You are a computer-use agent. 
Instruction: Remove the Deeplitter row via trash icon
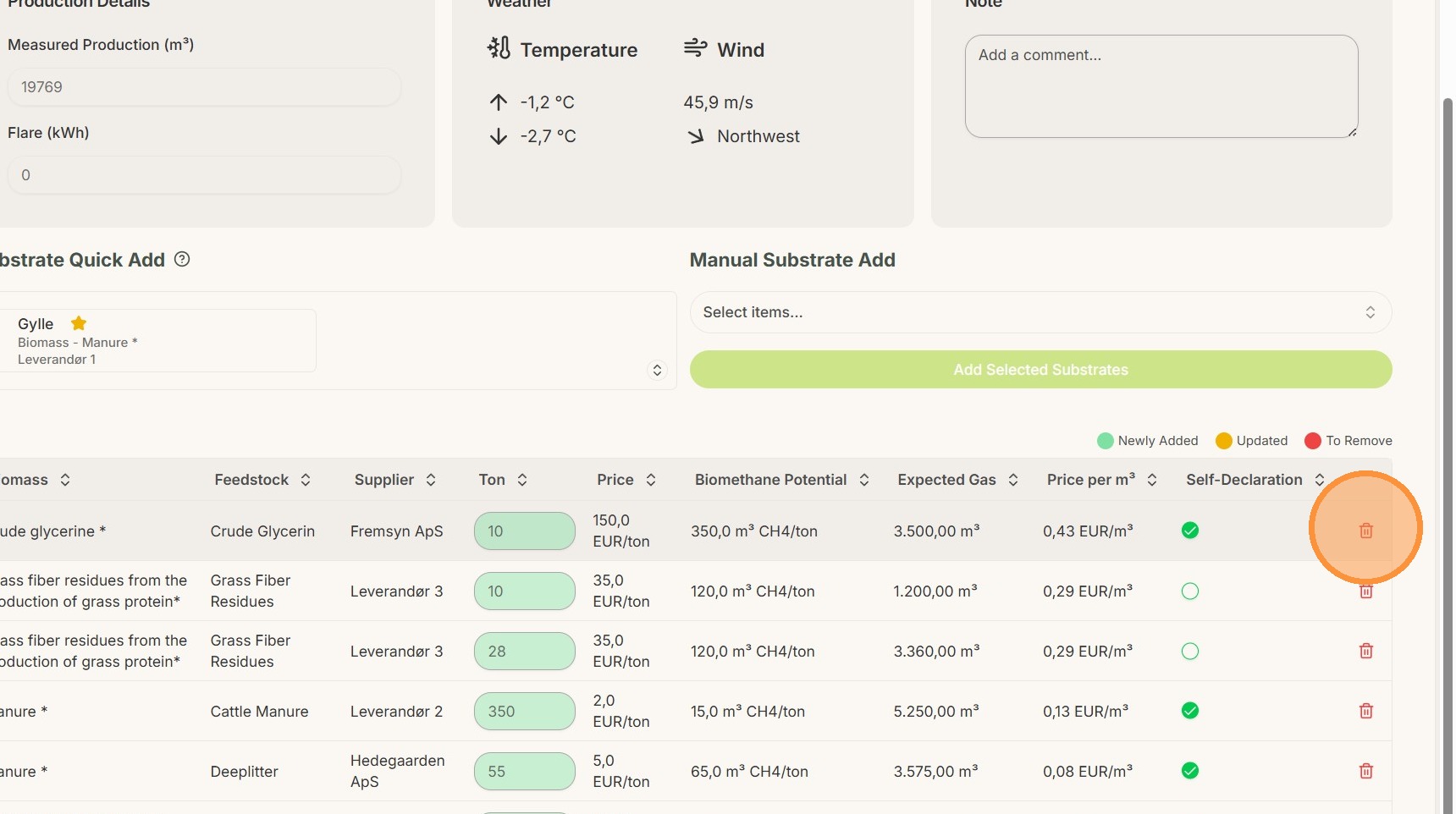point(1365,771)
